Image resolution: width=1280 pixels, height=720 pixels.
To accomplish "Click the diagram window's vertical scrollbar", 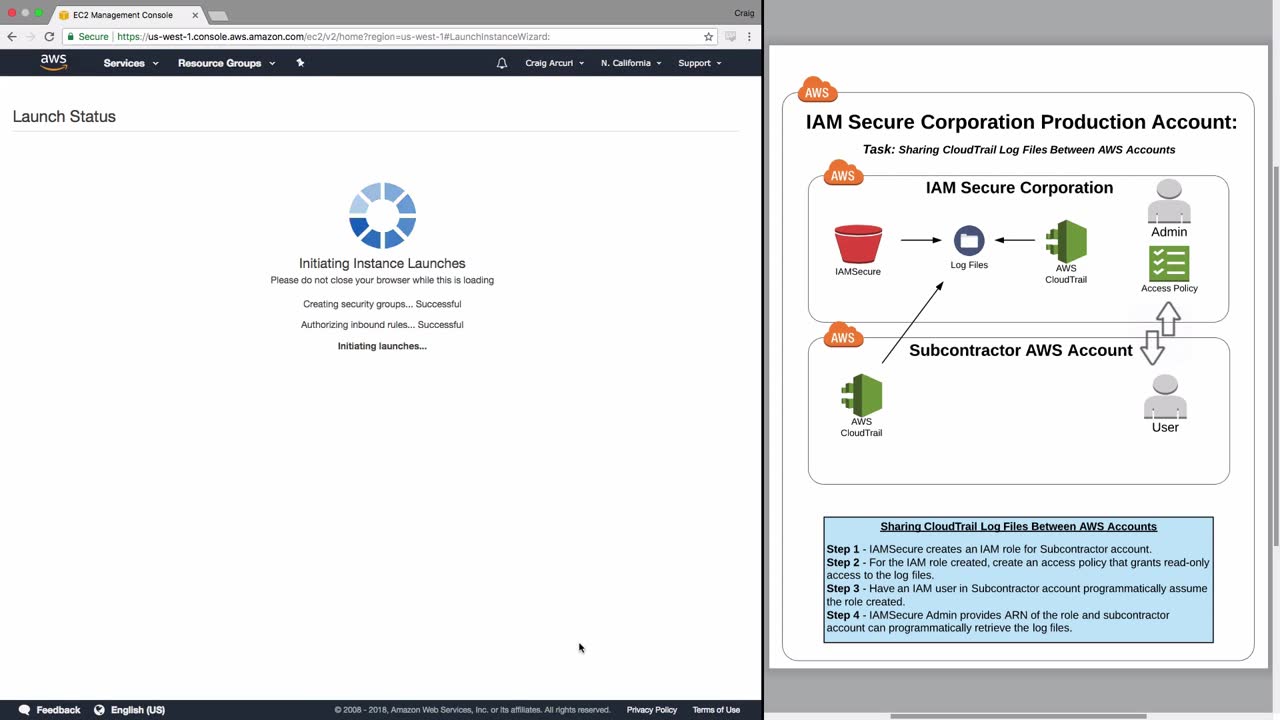I will click(x=1275, y=355).
